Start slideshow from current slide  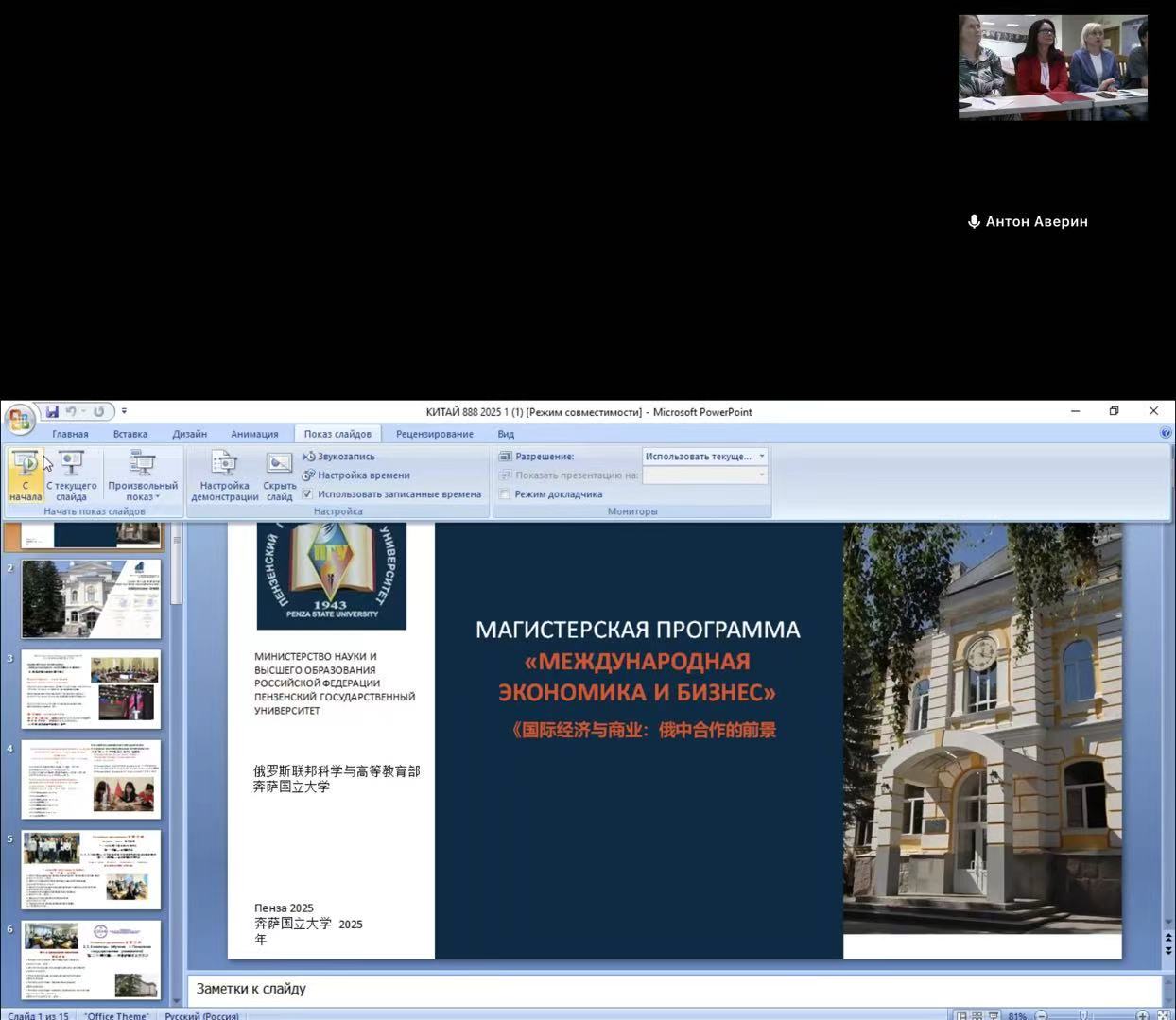pos(71,475)
